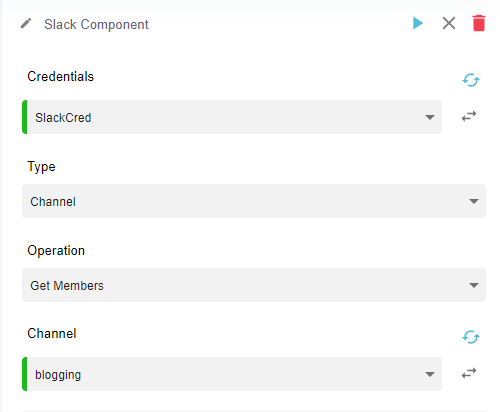This screenshot has width=500, height=412.
Task: Delete component using red trash icon
Action: [x=479, y=23]
